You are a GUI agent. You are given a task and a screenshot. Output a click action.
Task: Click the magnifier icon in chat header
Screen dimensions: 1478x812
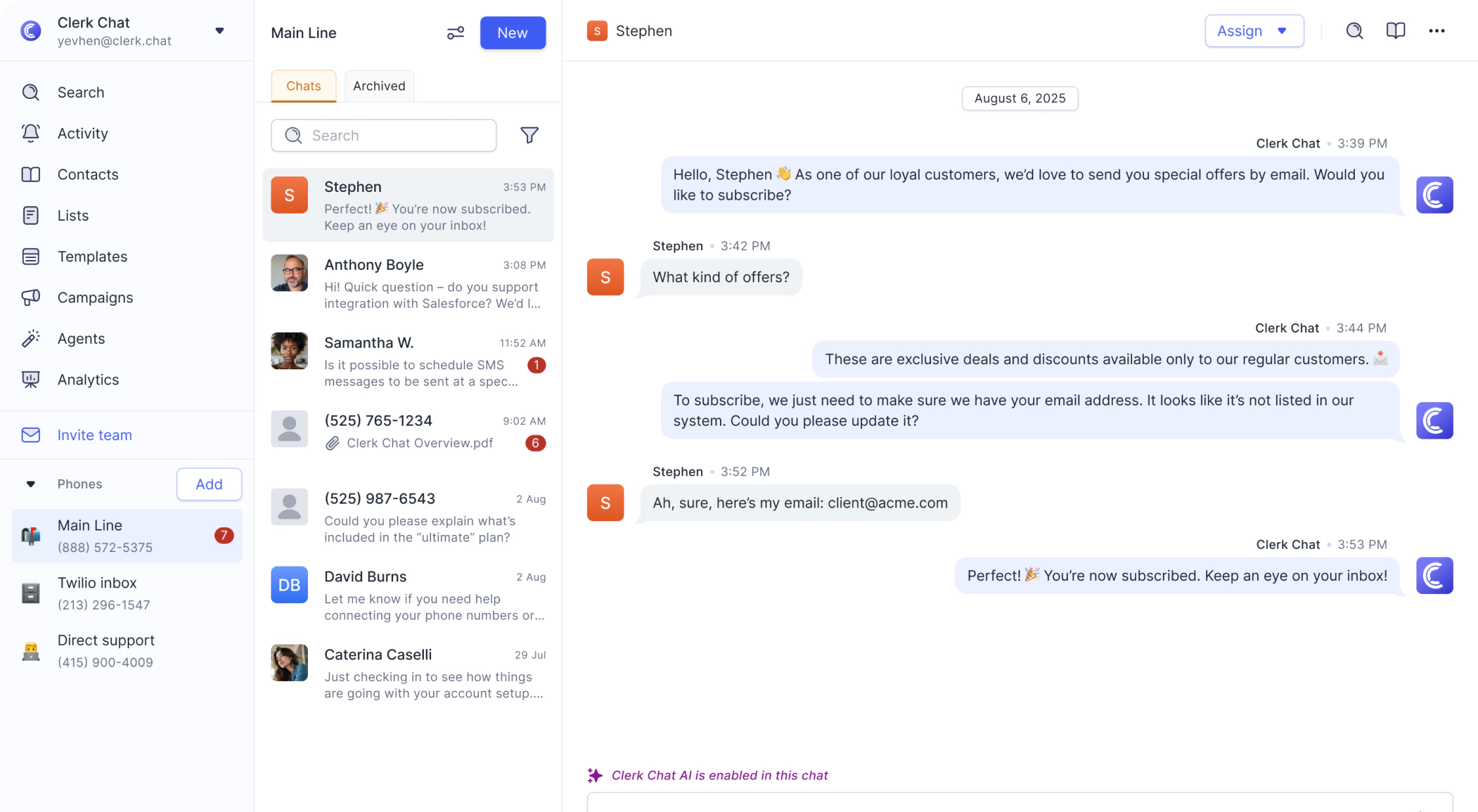1354,31
